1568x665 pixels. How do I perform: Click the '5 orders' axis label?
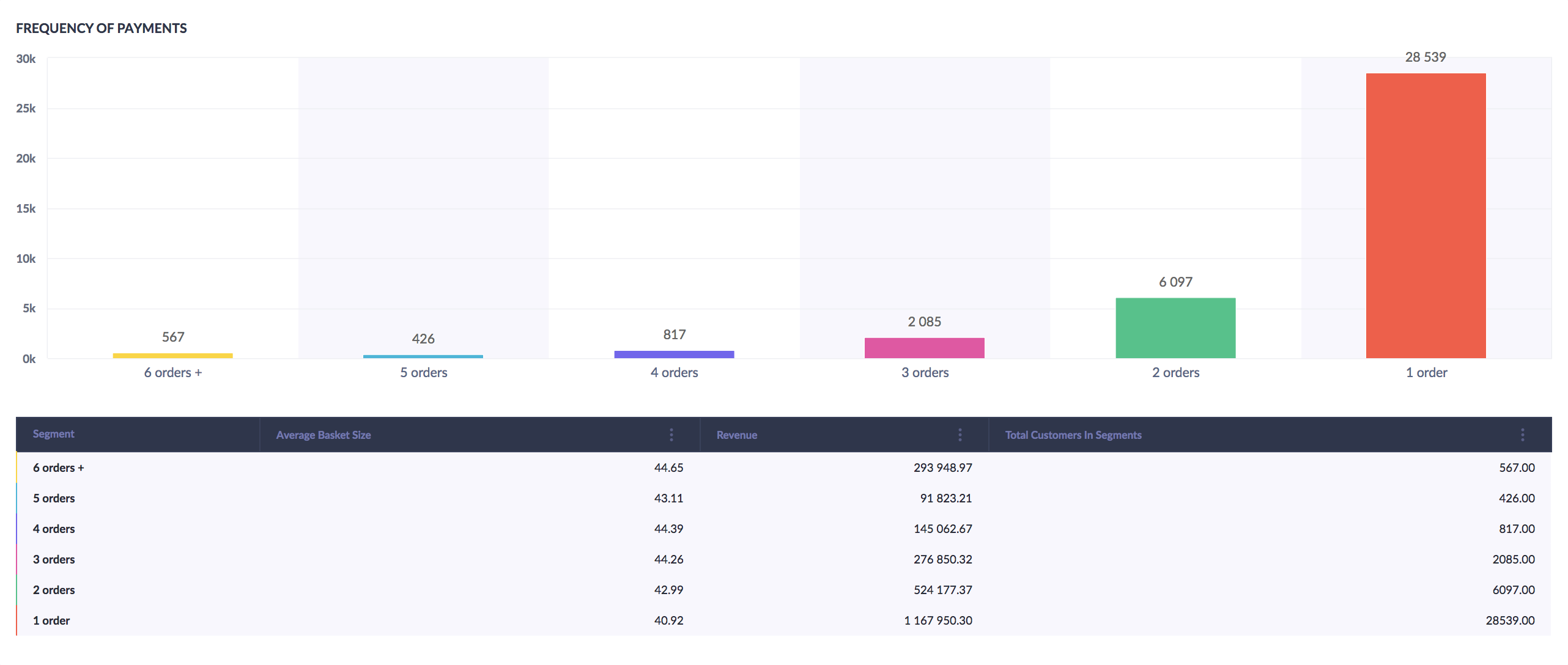[x=424, y=372]
